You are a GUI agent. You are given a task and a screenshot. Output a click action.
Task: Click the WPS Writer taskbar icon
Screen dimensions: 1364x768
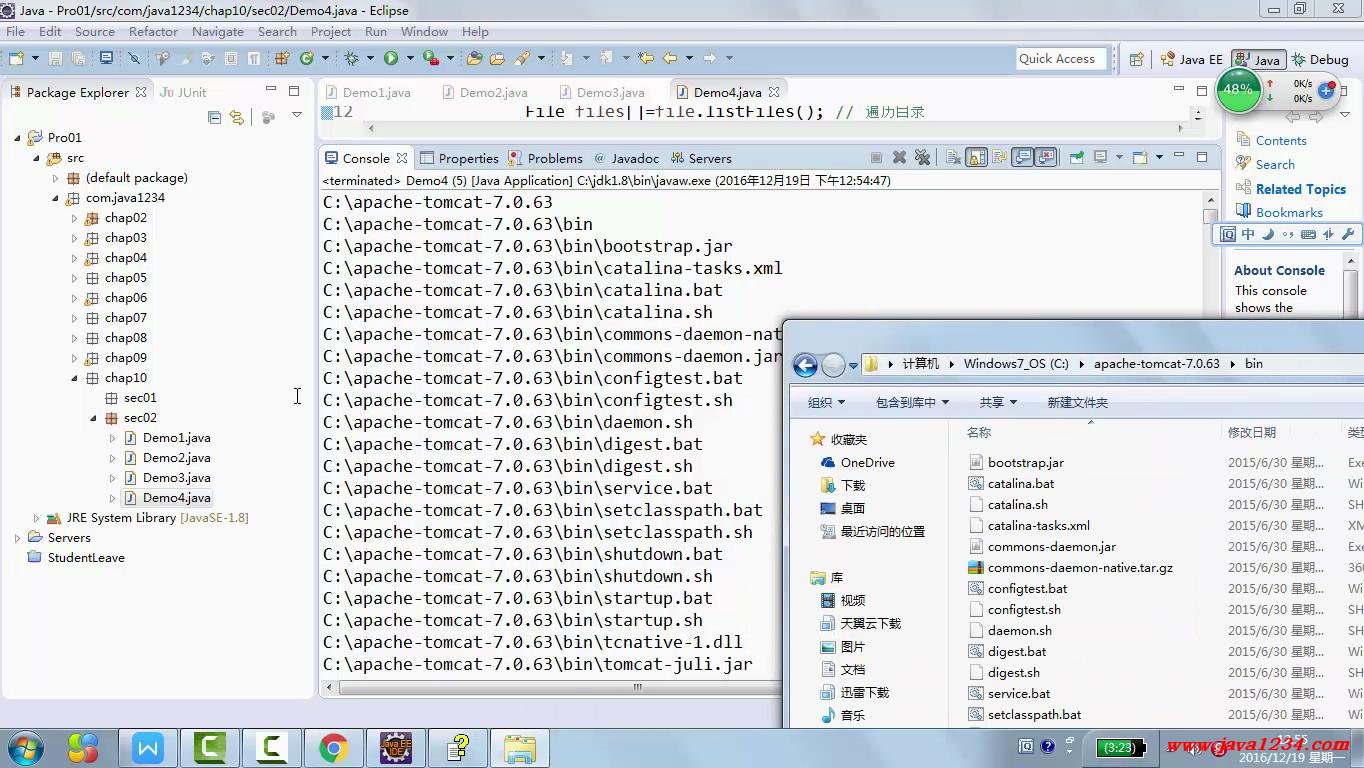147,747
